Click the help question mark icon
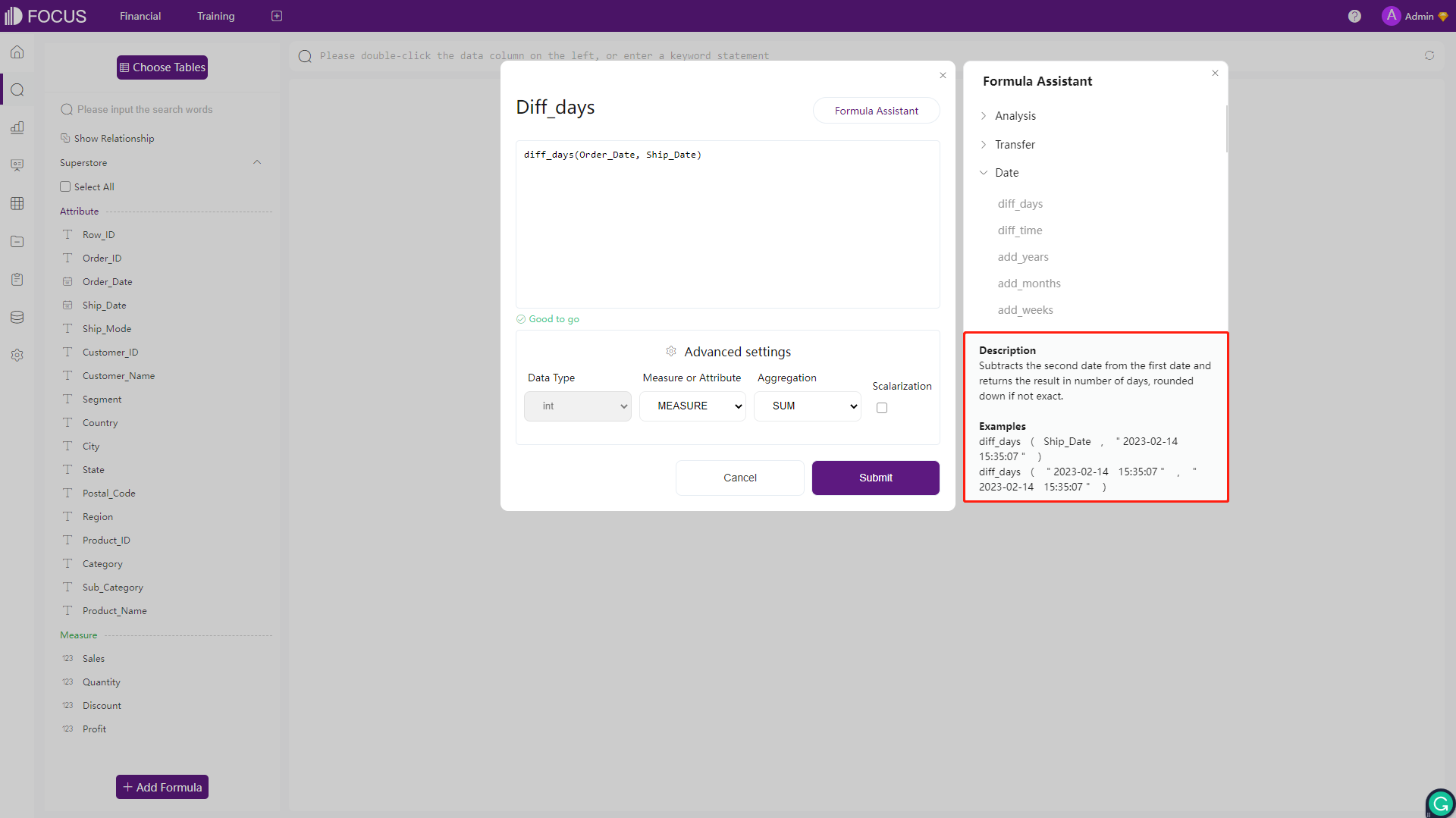Image resolution: width=1456 pixels, height=818 pixels. (1354, 16)
